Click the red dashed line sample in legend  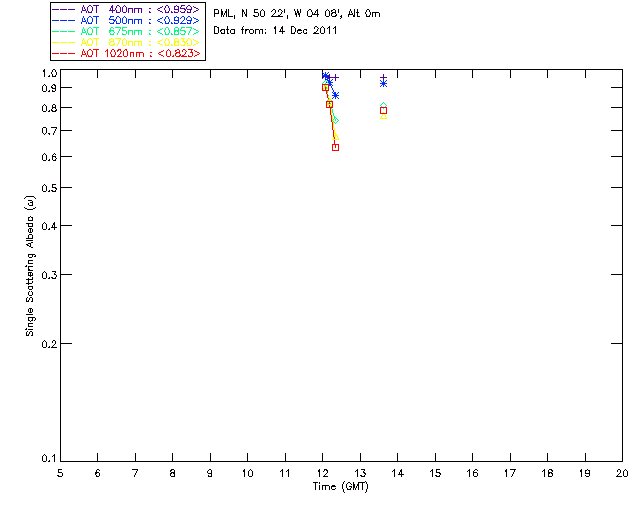pyautogui.click(x=64, y=53)
